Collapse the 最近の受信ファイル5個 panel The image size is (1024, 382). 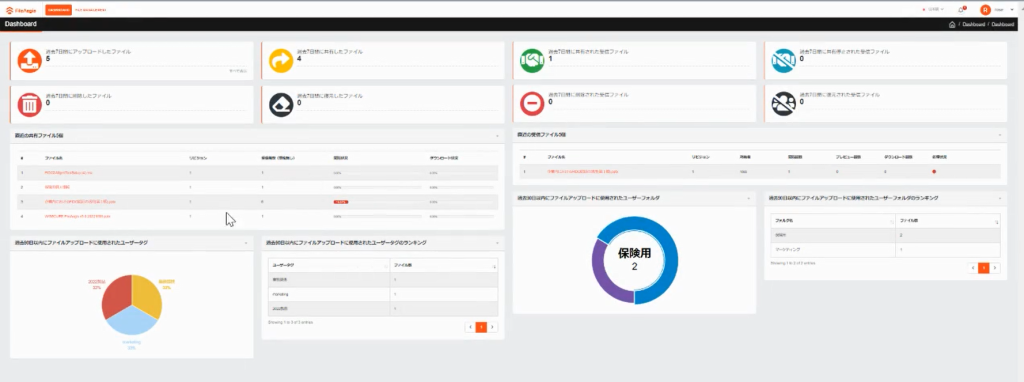(x=999, y=135)
